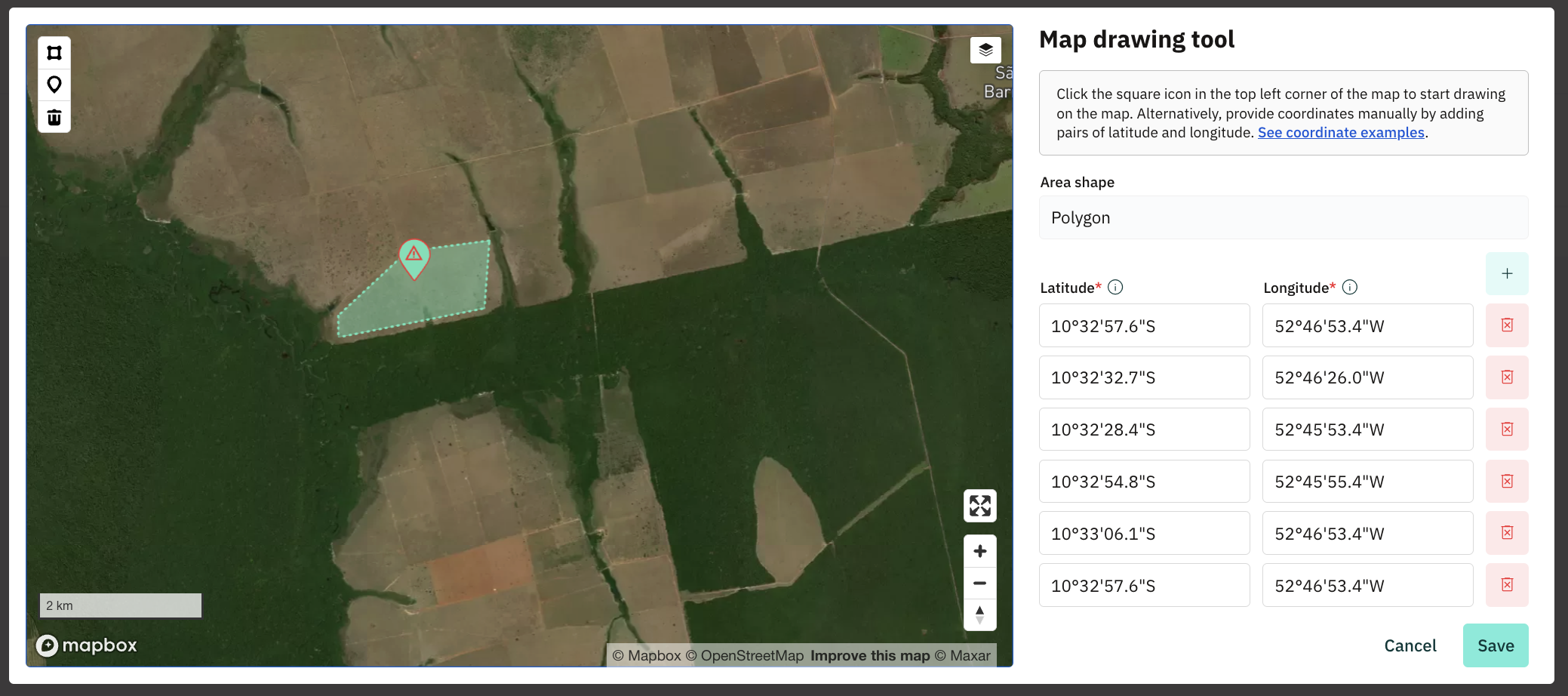
Task: Delete the last coordinate row
Action: [1506, 585]
